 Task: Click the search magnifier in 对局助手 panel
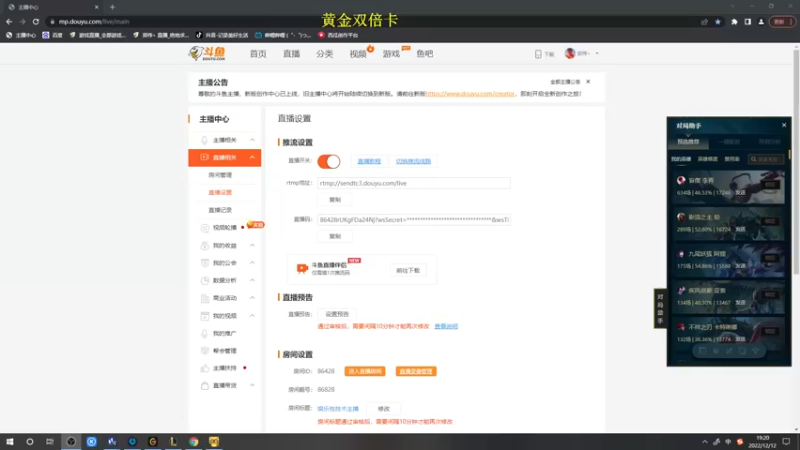click(754, 159)
